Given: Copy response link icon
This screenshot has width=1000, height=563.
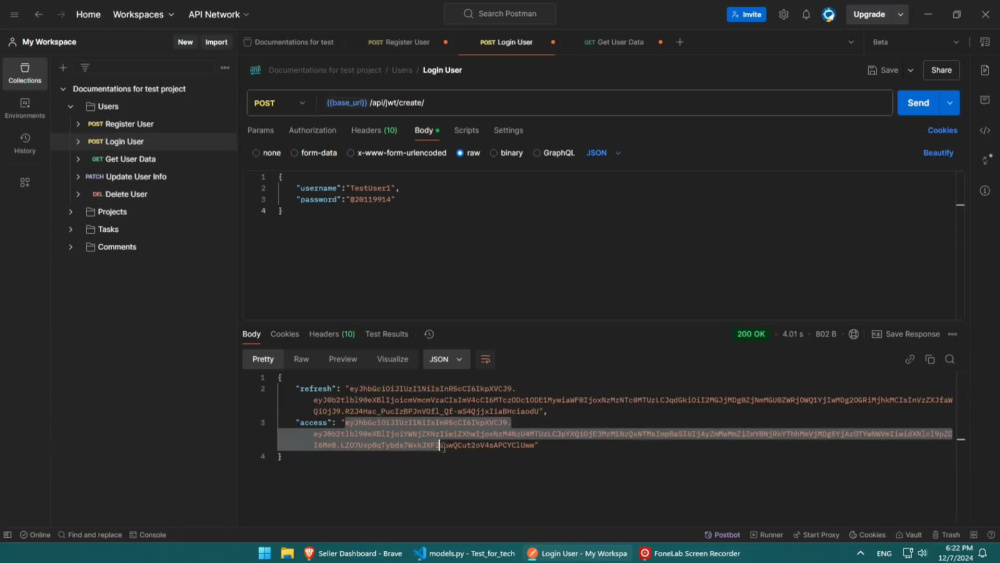Looking at the screenshot, I should pos(909,360).
